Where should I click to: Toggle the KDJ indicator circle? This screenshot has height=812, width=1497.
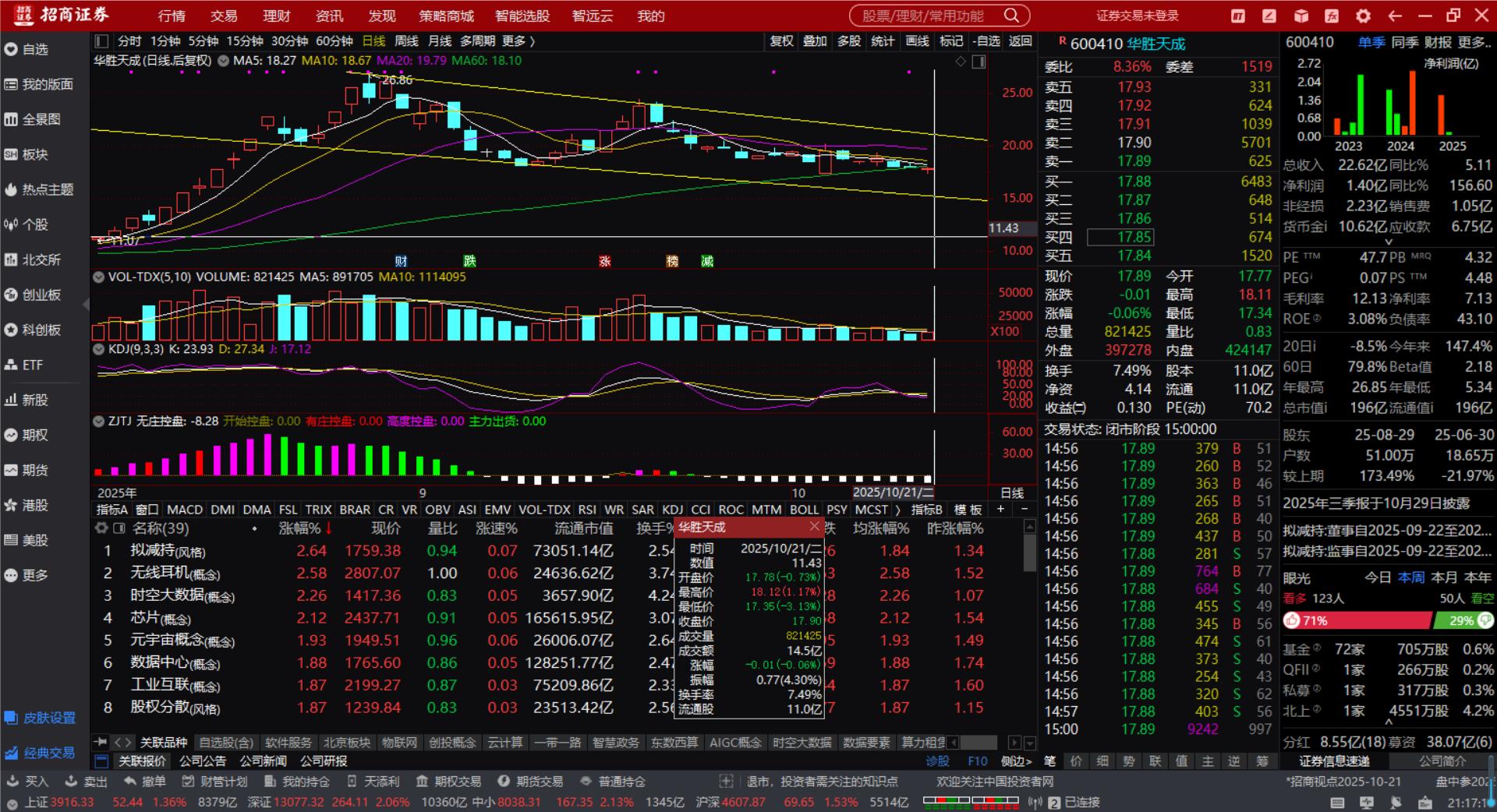(x=99, y=349)
